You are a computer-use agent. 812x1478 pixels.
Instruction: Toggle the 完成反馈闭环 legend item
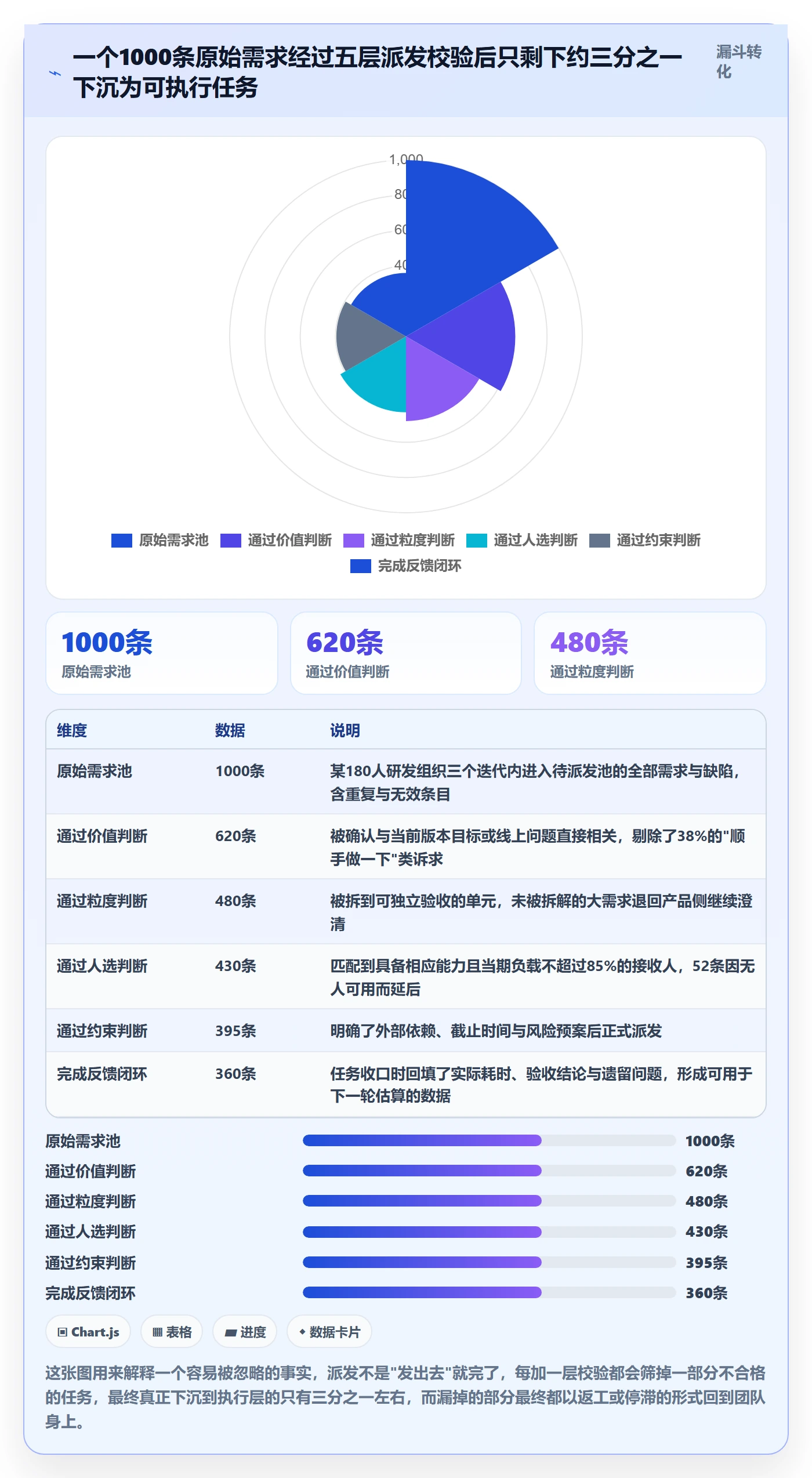[x=406, y=566]
